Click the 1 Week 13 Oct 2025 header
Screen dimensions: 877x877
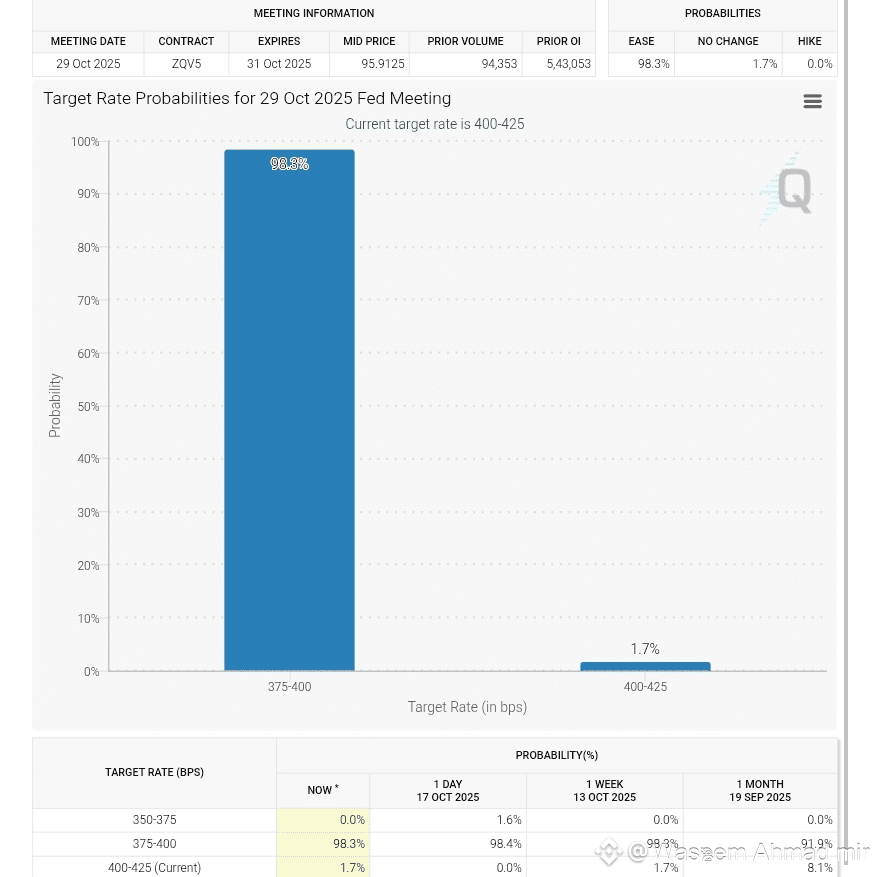[x=604, y=790]
